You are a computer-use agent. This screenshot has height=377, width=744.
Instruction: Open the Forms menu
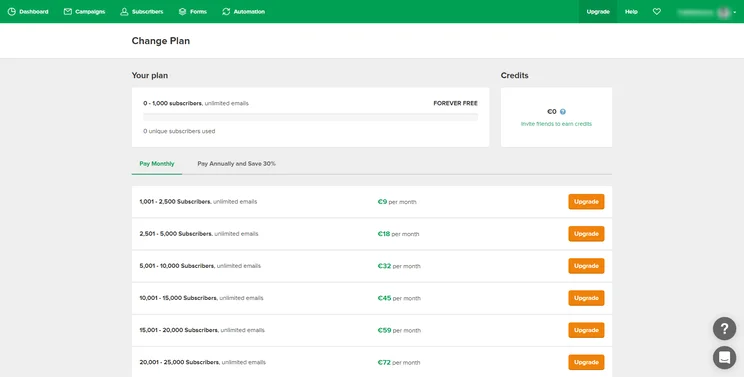tap(193, 11)
